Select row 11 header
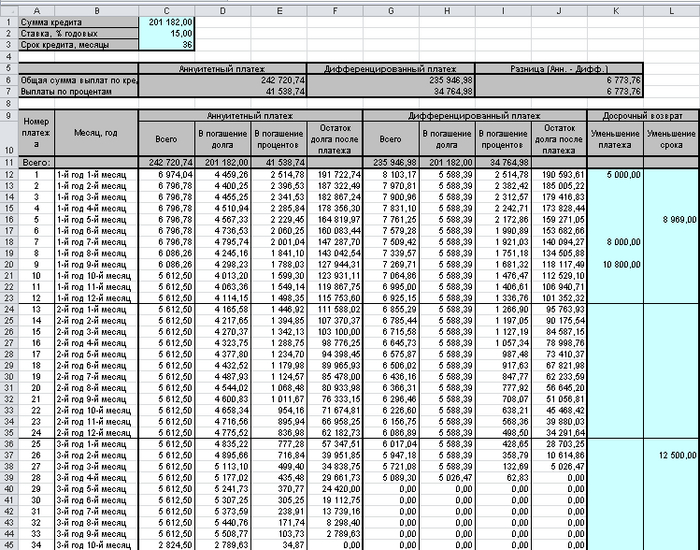 tap(7, 161)
